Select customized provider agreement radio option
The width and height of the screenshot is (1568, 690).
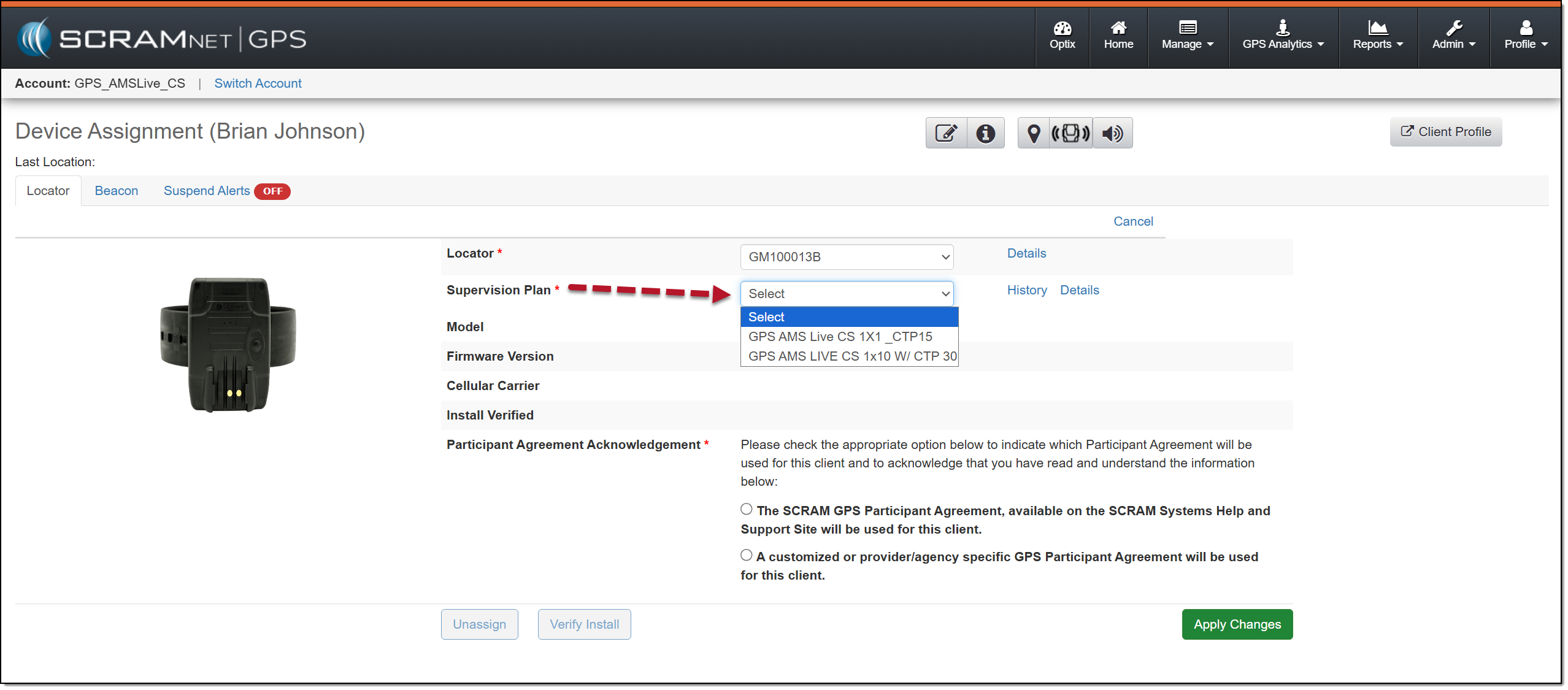[x=746, y=555]
